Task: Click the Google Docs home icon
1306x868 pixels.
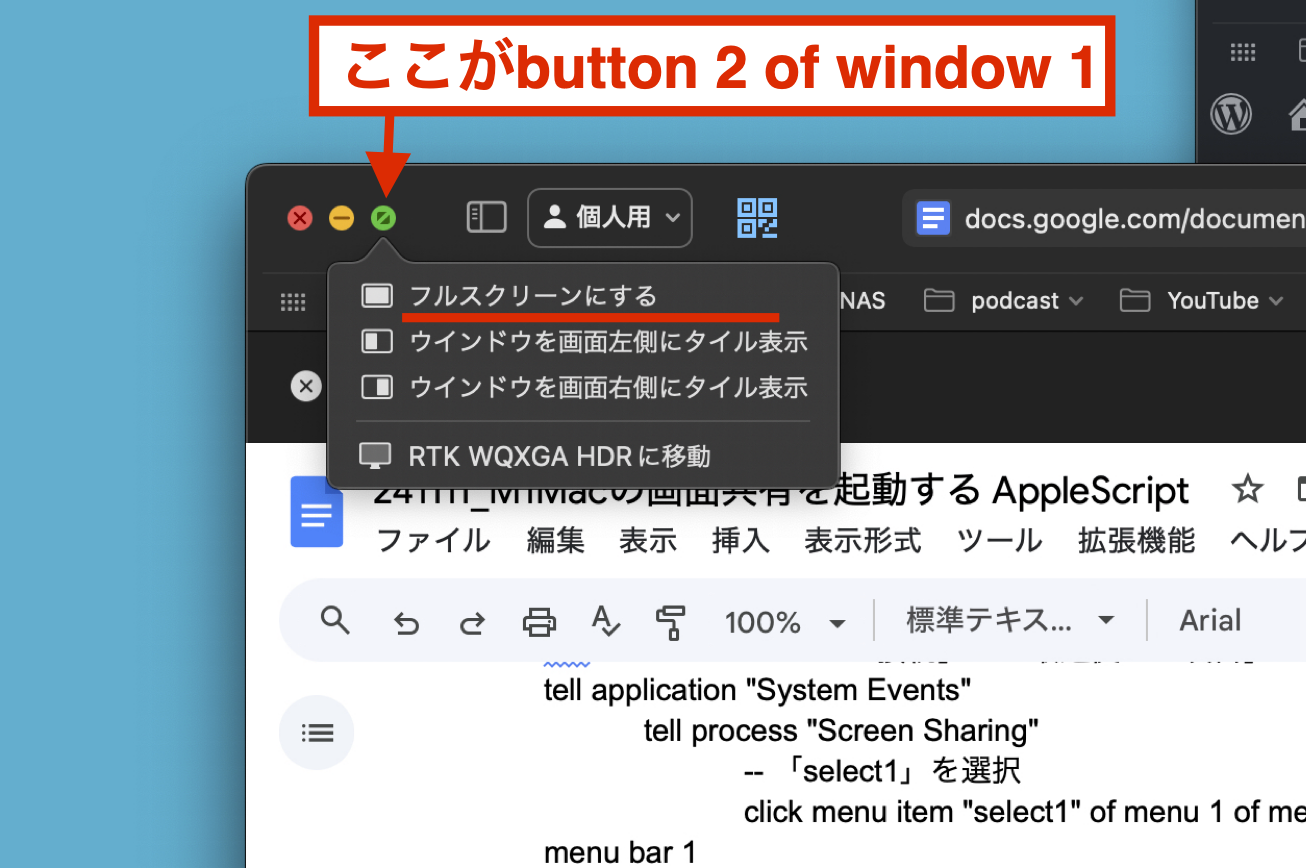Action: tap(316, 513)
